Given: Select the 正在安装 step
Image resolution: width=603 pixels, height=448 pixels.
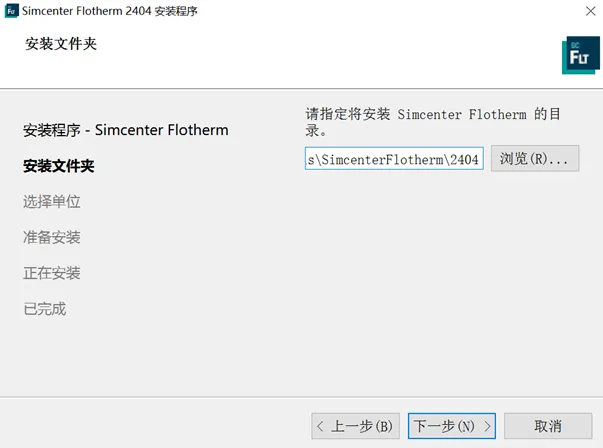Looking at the screenshot, I should tap(52, 273).
